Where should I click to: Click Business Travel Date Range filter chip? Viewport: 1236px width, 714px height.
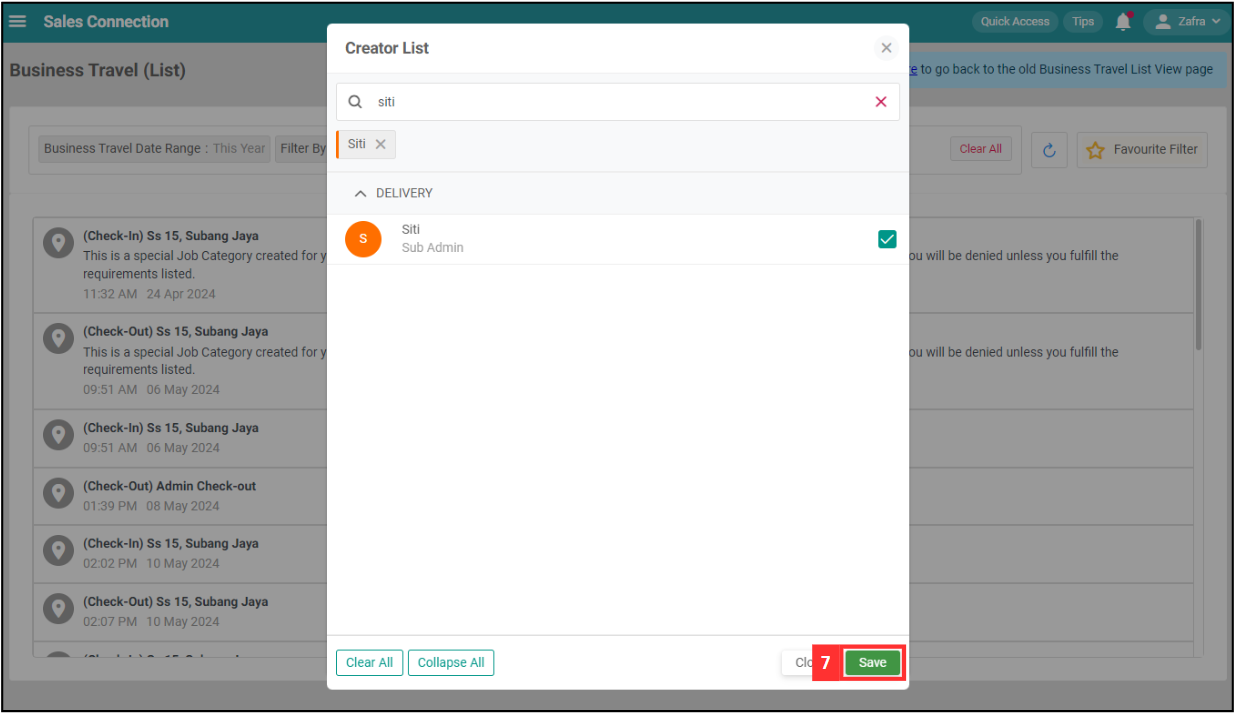click(x=155, y=148)
